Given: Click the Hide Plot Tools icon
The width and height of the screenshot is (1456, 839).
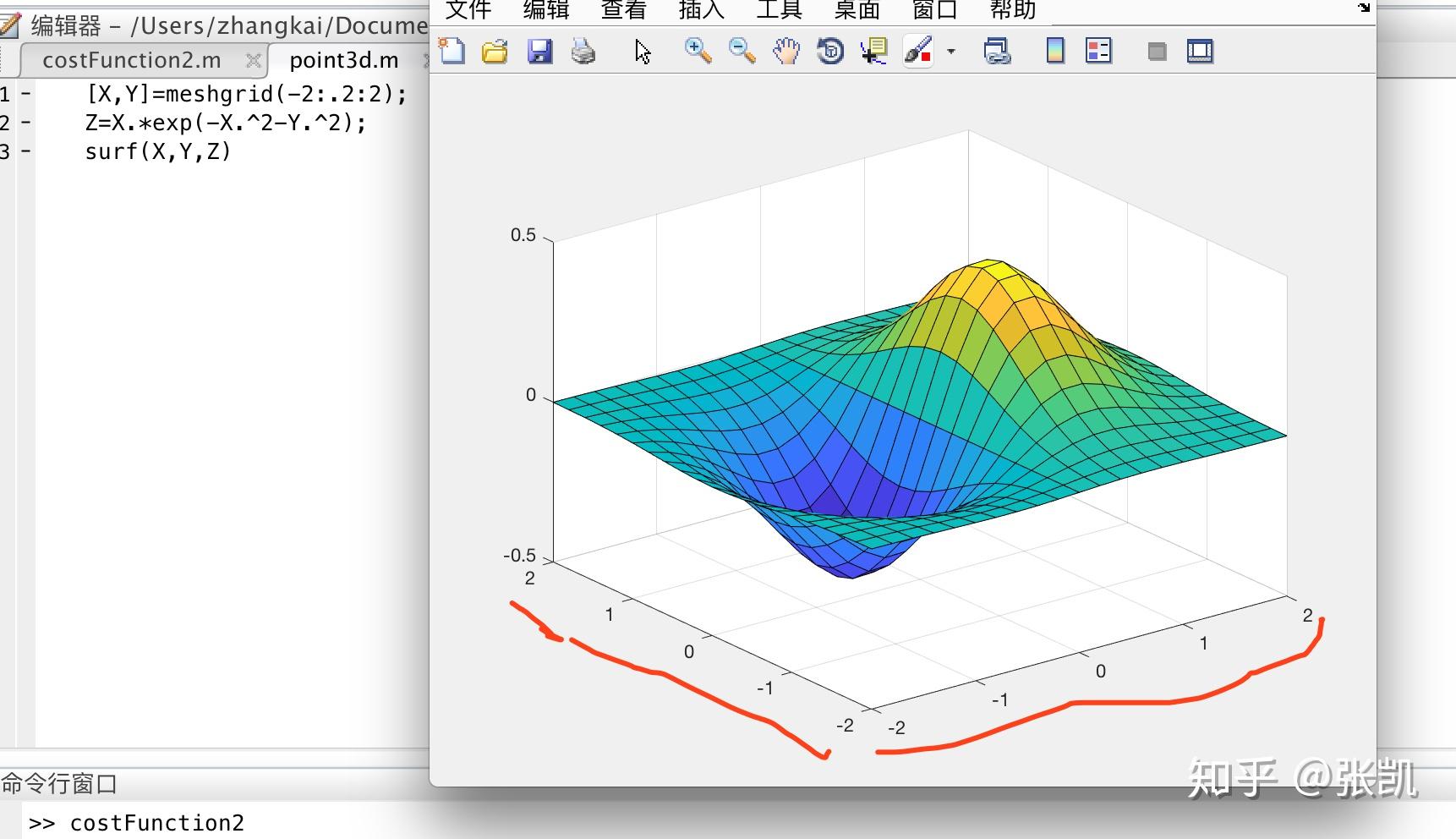Looking at the screenshot, I should coord(1156,51).
